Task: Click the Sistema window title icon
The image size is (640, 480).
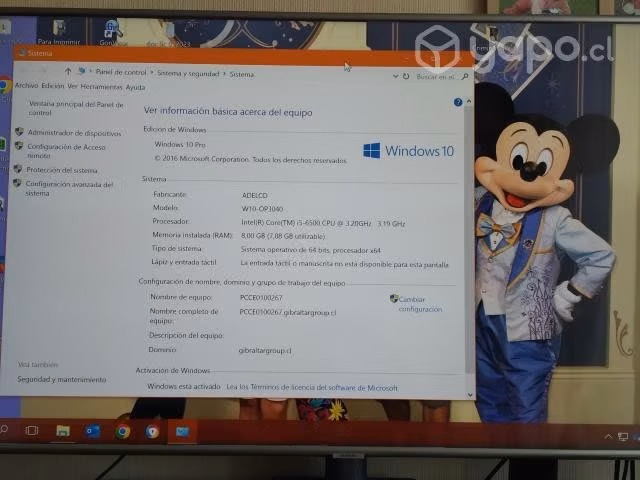Action: tap(22, 53)
